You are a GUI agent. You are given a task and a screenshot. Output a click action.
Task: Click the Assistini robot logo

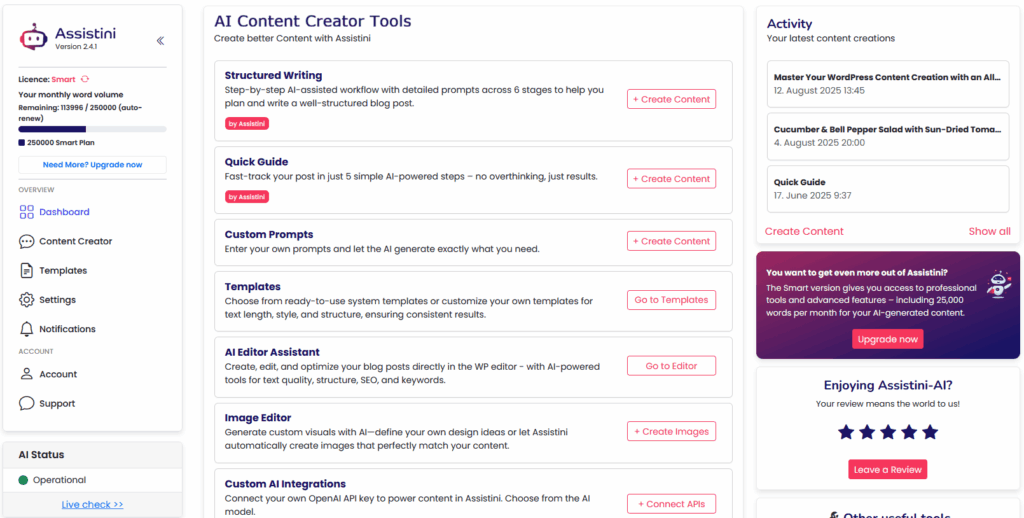click(x=33, y=37)
